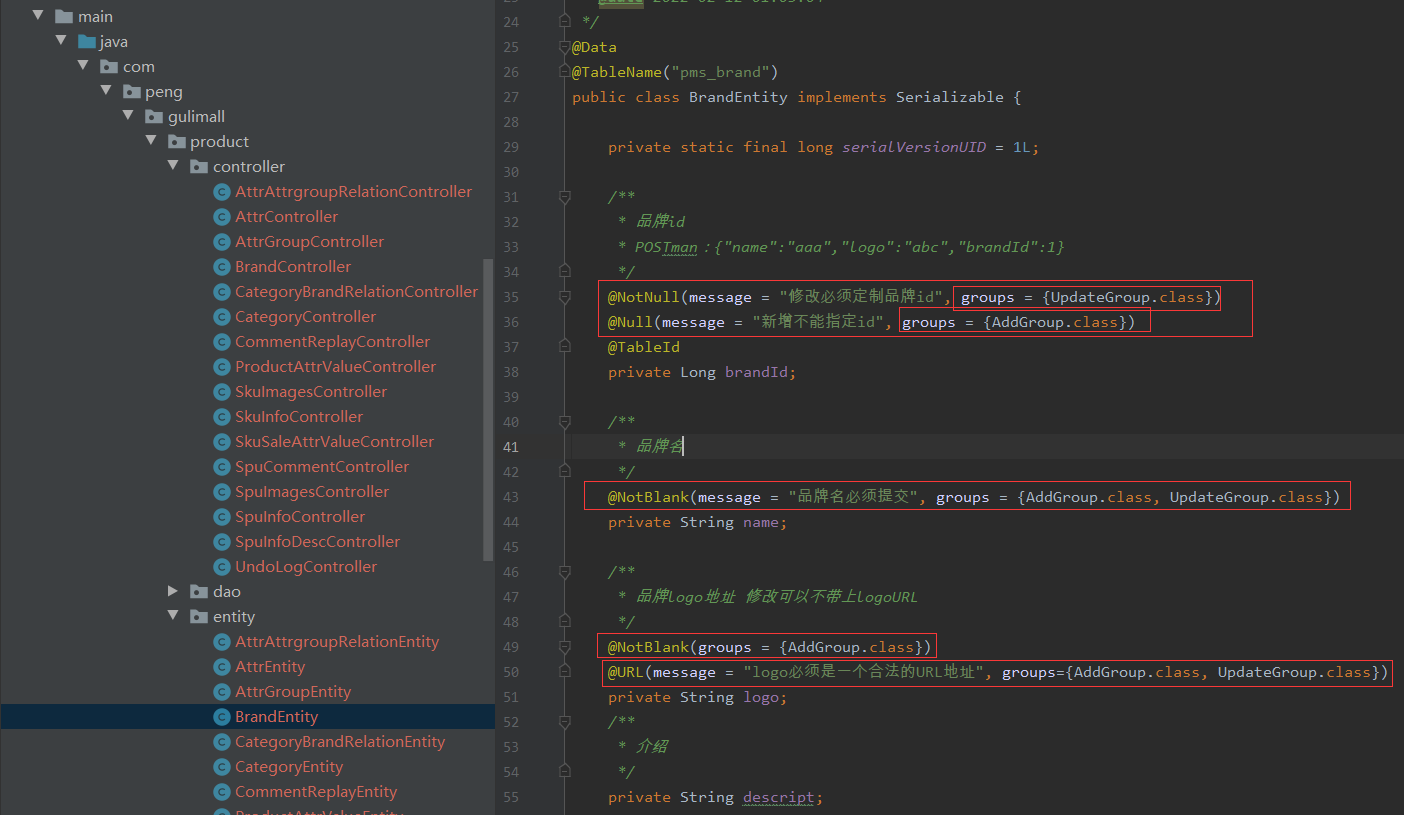
Task: Select SpuInfoDescController file
Action: click(x=317, y=541)
